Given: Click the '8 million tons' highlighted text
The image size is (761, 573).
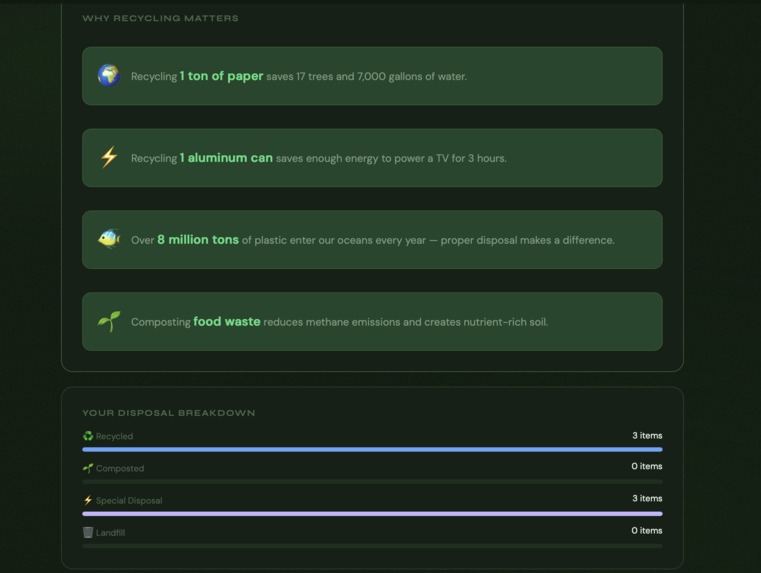Looking at the screenshot, I should [x=198, y=240].
